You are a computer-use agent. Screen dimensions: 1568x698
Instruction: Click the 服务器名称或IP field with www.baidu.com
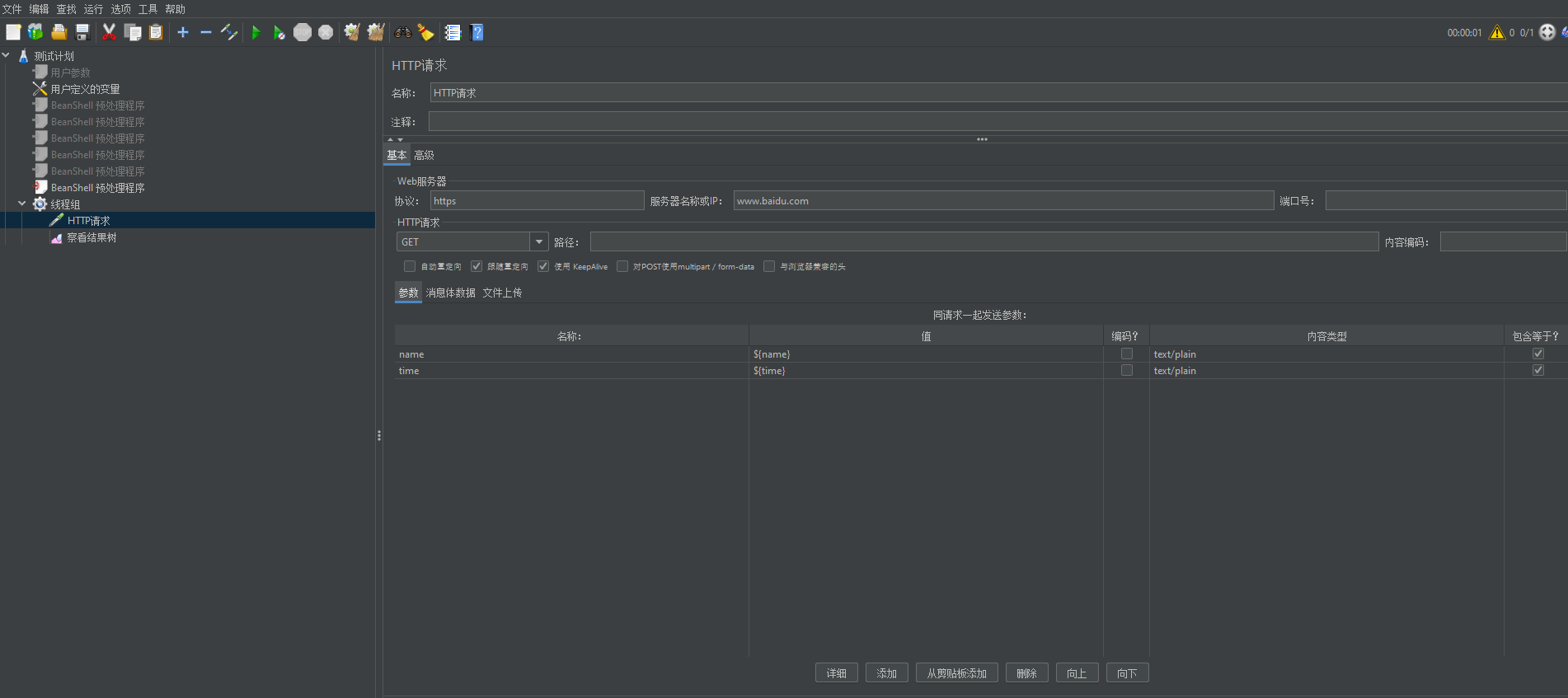click(1003, 200)
